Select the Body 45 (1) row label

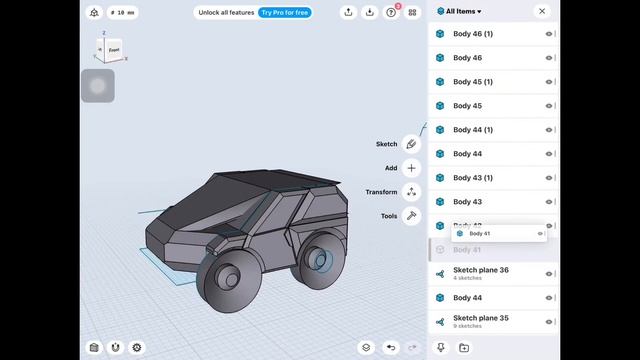pos(473,82)
